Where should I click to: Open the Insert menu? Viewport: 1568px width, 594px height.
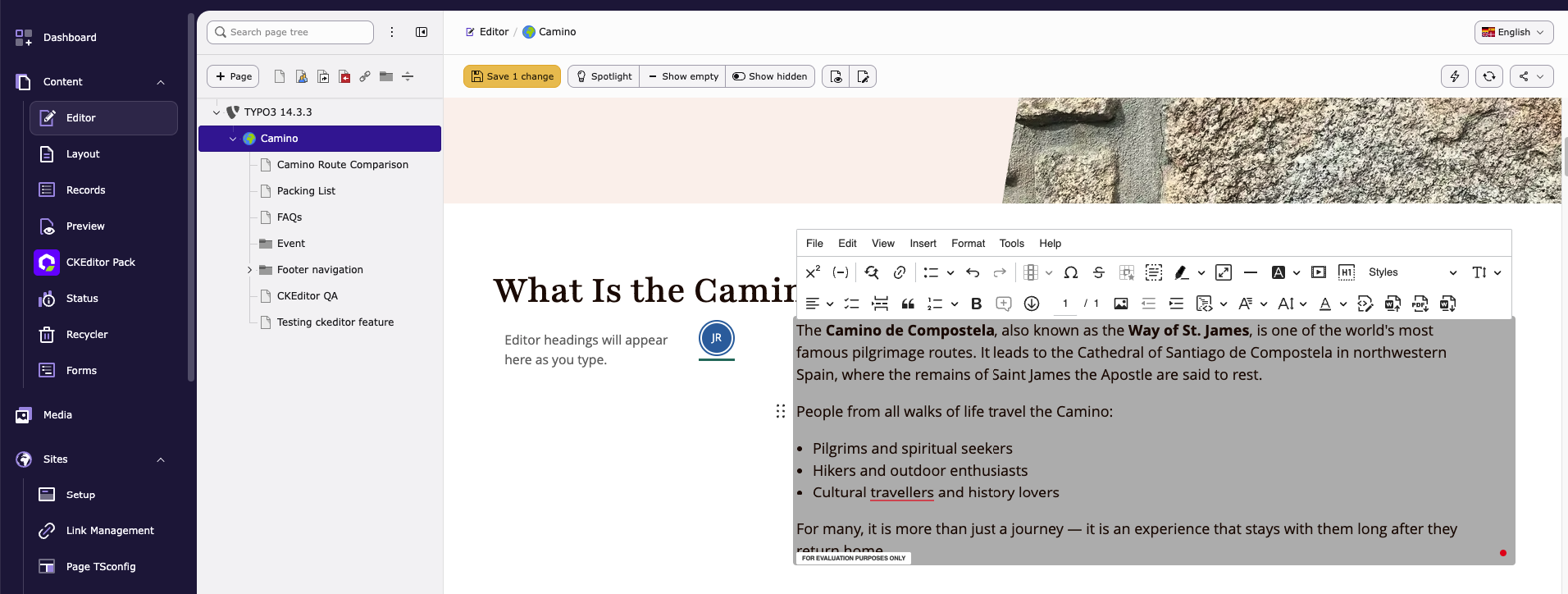[923, 244]
